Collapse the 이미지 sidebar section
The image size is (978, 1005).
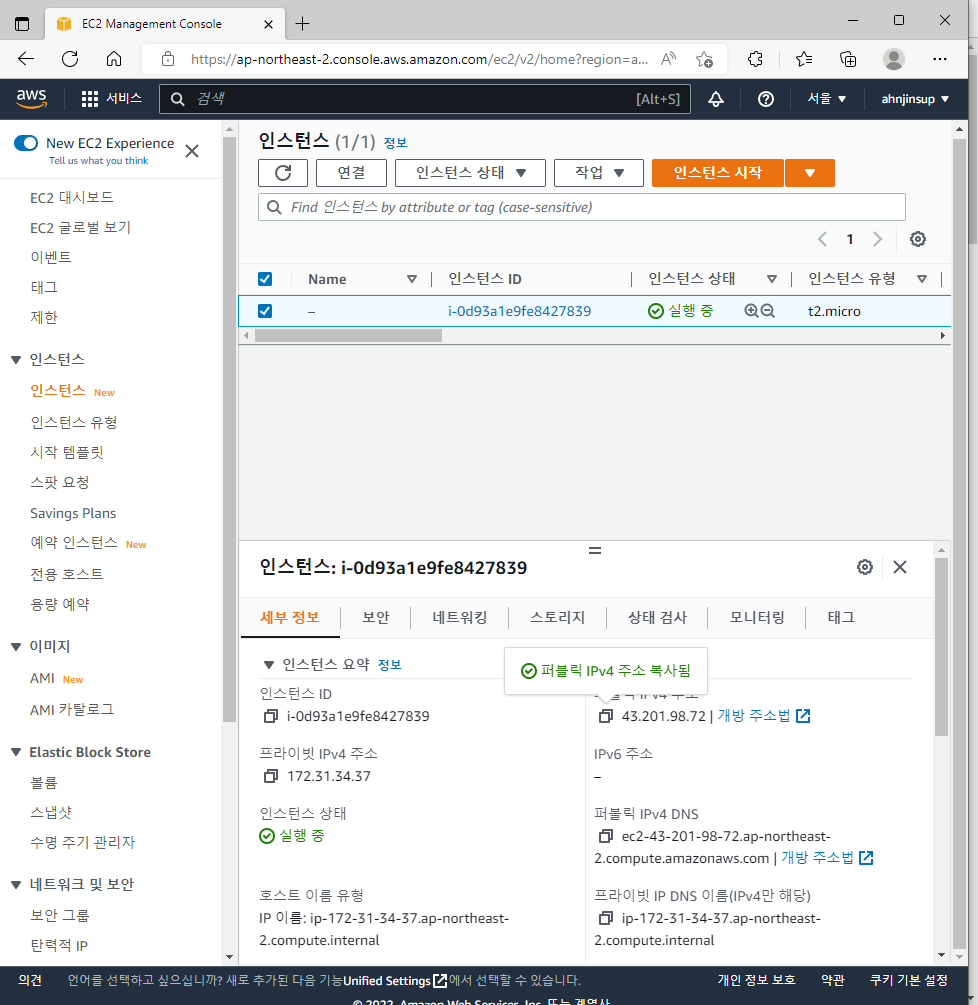coord(16,647)
